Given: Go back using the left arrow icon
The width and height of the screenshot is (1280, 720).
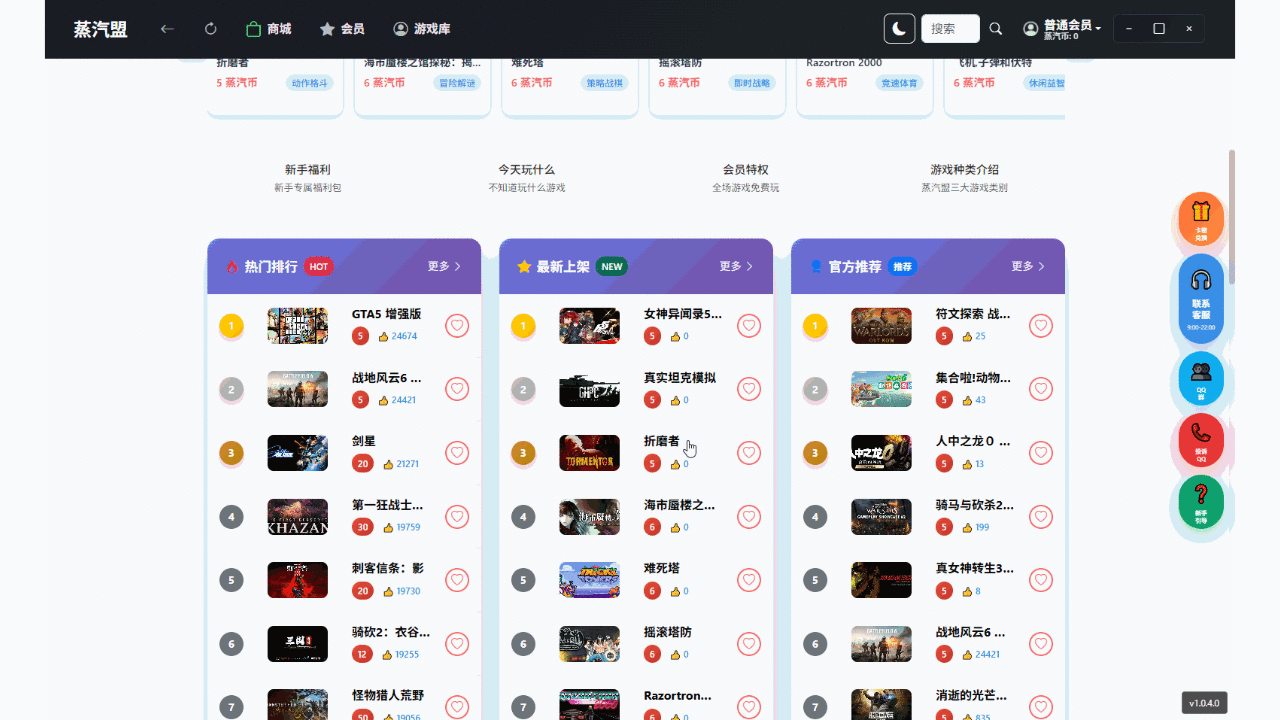Looking at the screenshot, I should point(167,29).
